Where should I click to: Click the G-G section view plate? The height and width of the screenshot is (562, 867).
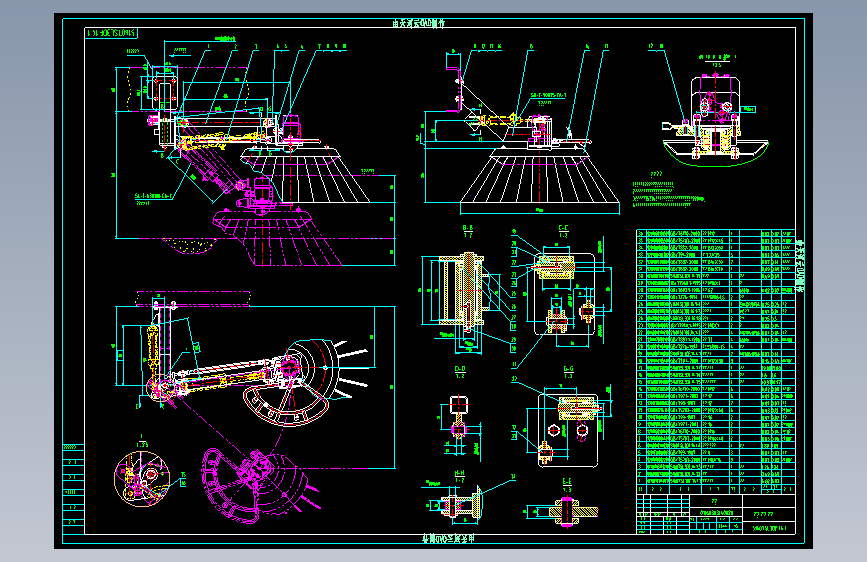[568, 429]
